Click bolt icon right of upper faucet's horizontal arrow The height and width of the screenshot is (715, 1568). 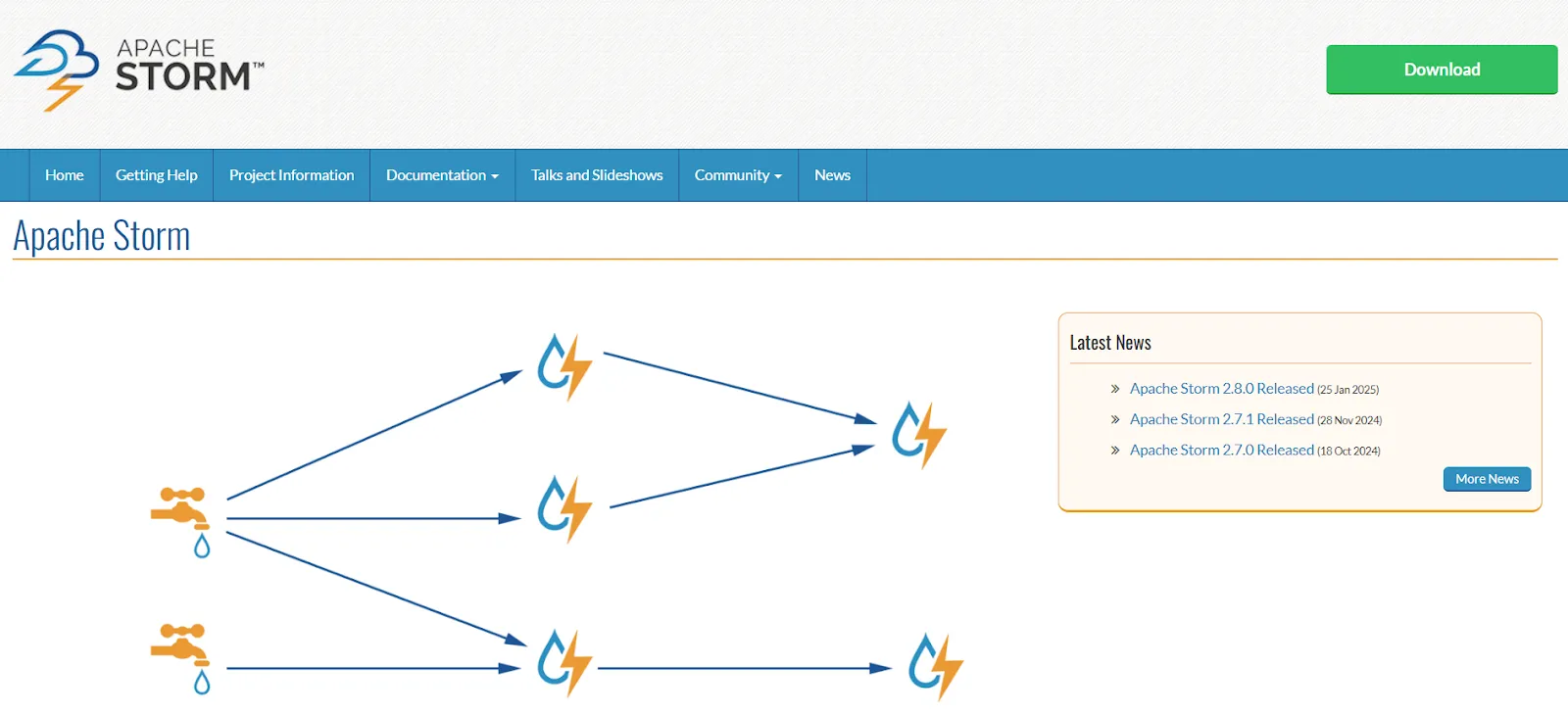coord(564,508)
